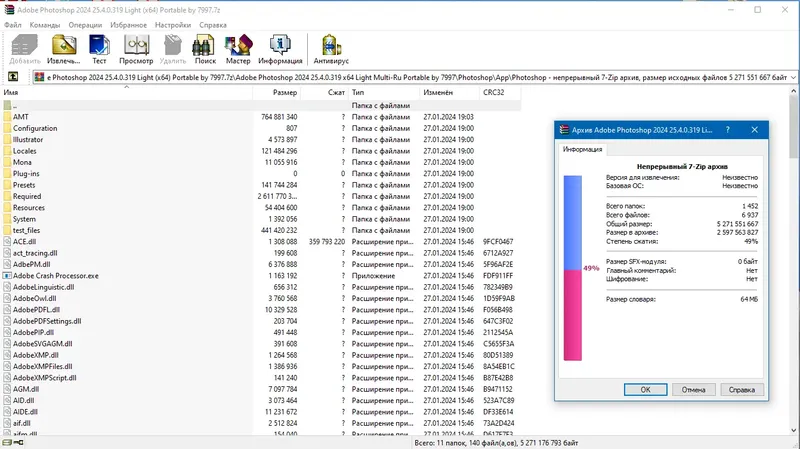Select the aif.dll file
This screenshot has height=449, width=800.
point(261,423)
